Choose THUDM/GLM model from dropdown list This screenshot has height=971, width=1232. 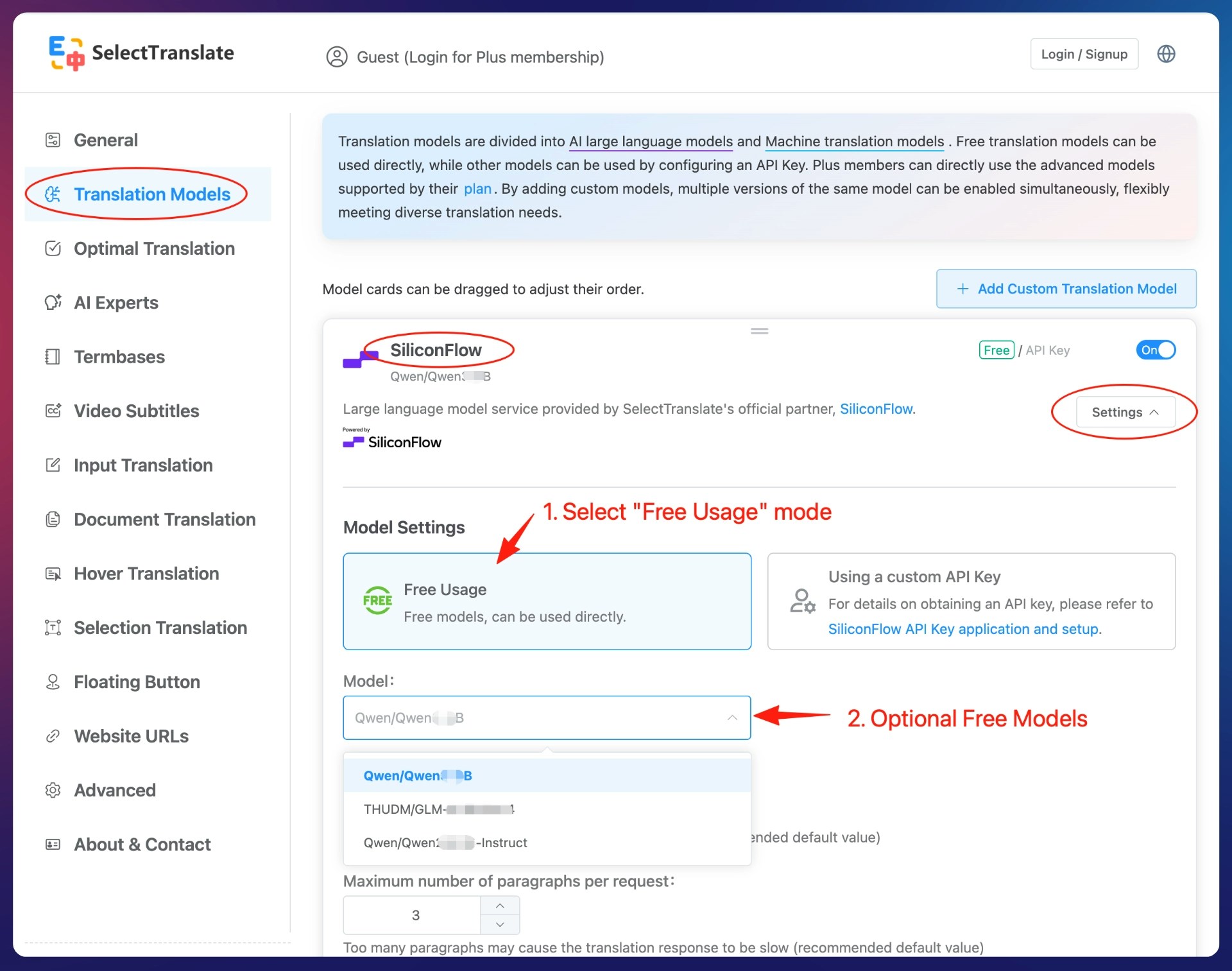(x=439, y=809)
